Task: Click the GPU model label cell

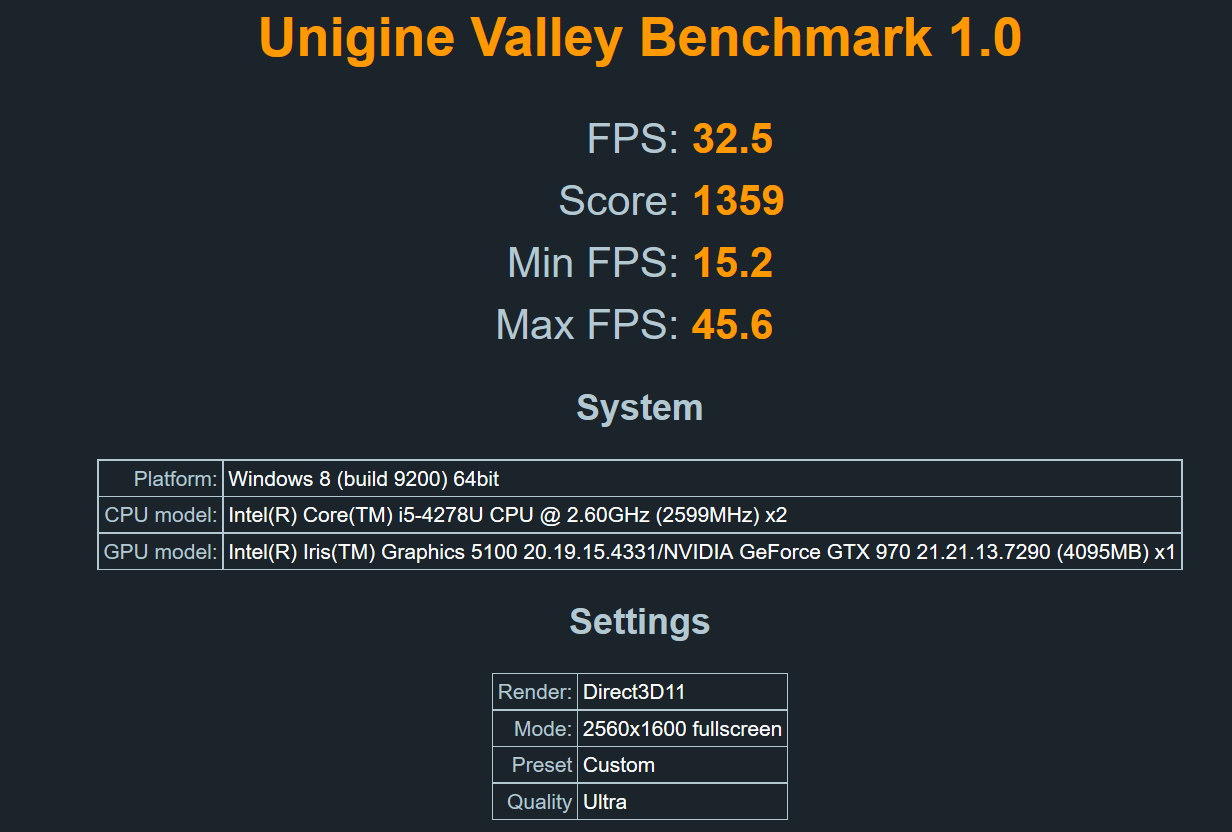Action: pos(161,551)
